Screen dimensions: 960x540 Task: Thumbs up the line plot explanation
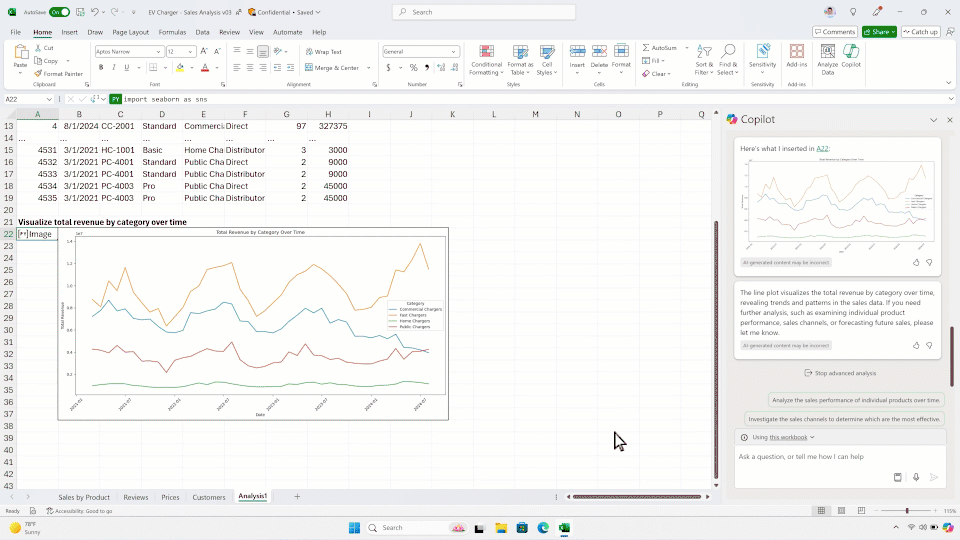pos(916,345)
